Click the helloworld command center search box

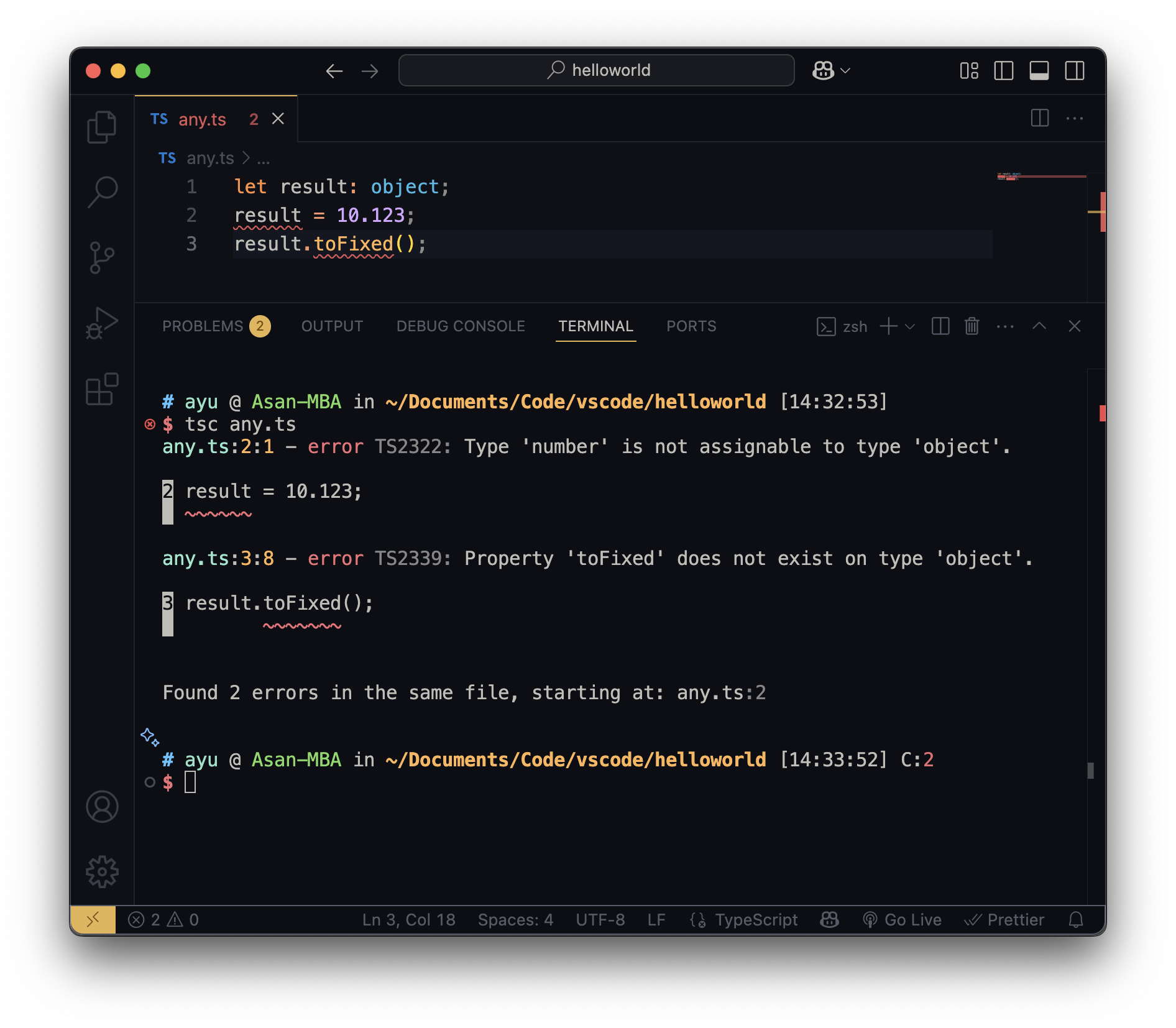pyautogui.click(x=597, y=70)
